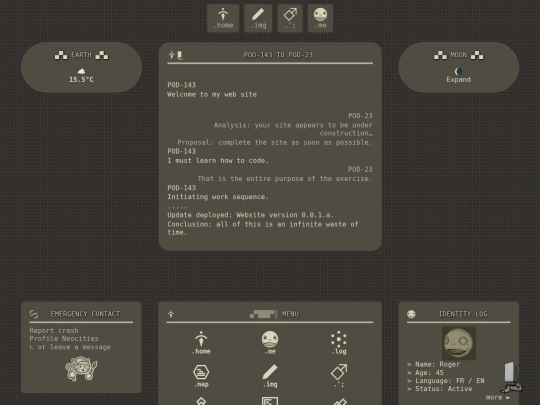Click 'Initiating work sequence.' line

[x=218, y=197]
